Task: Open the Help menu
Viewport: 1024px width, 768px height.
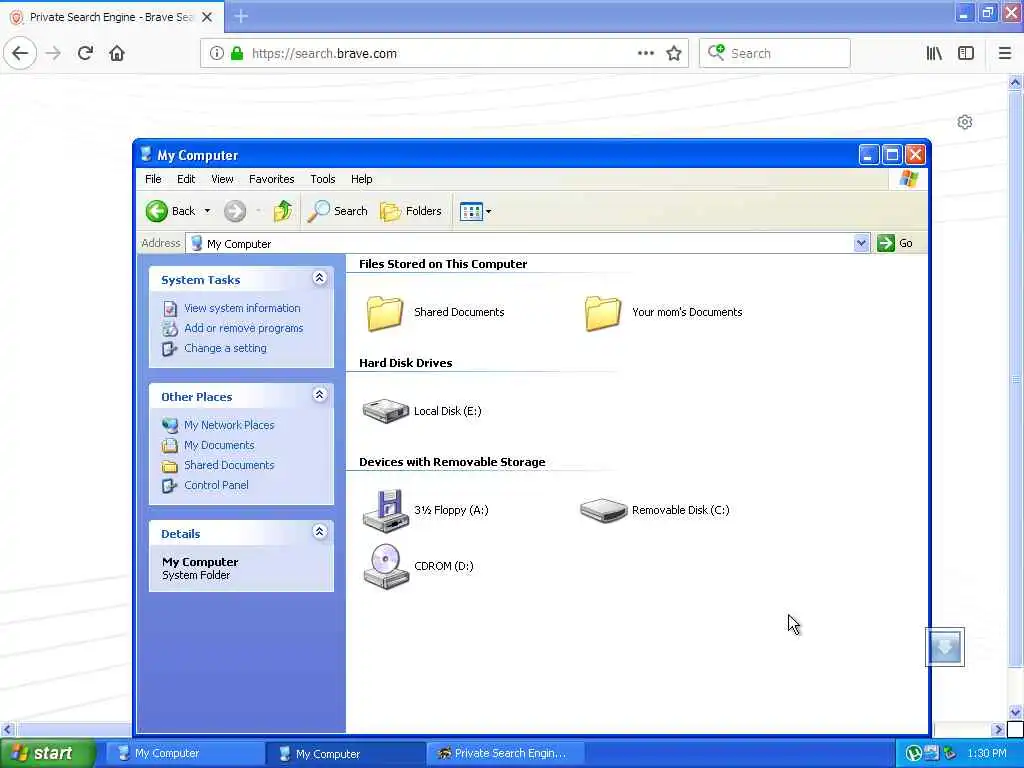Action: (361, 179)
